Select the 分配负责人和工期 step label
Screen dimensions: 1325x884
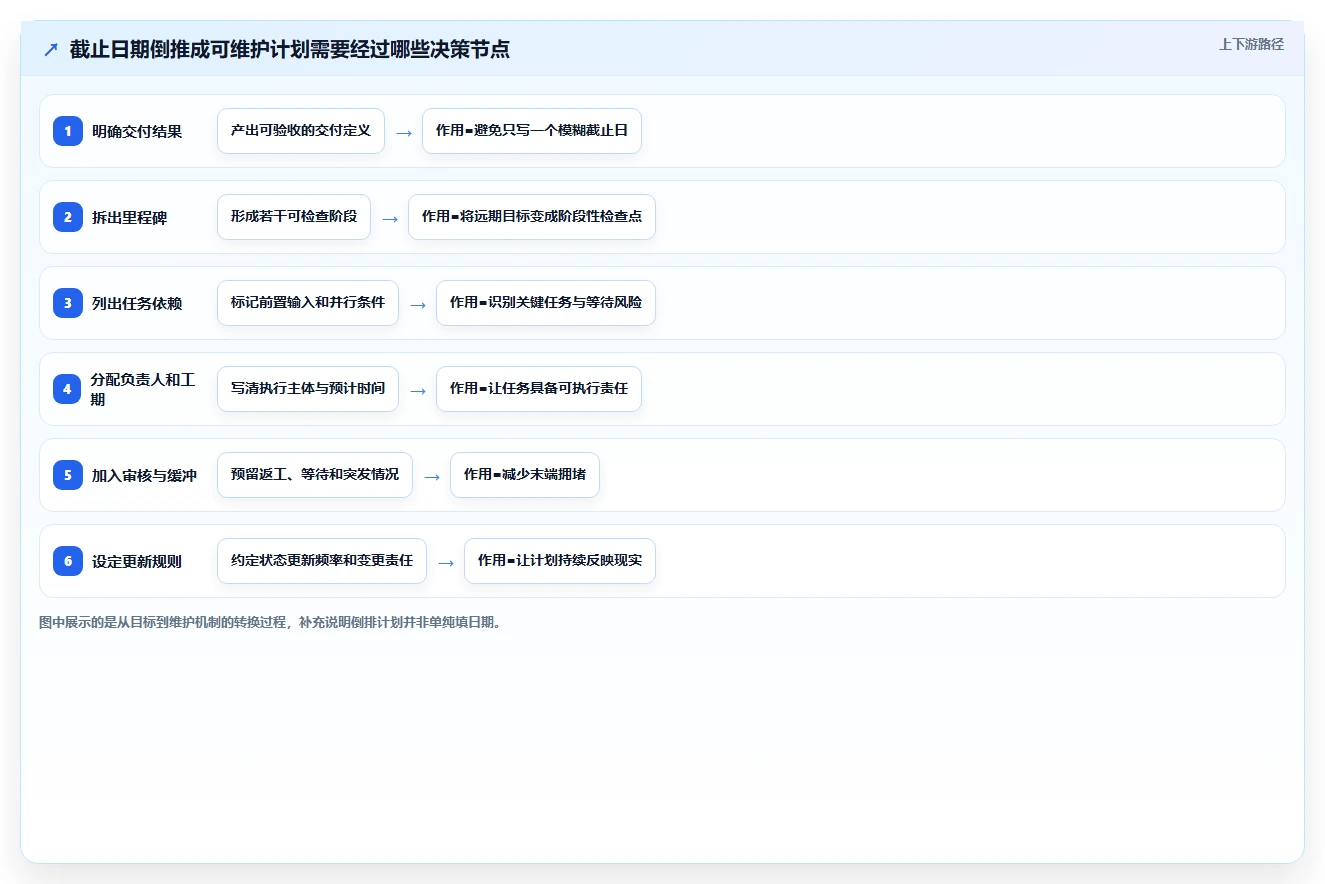tap(143, 389)
